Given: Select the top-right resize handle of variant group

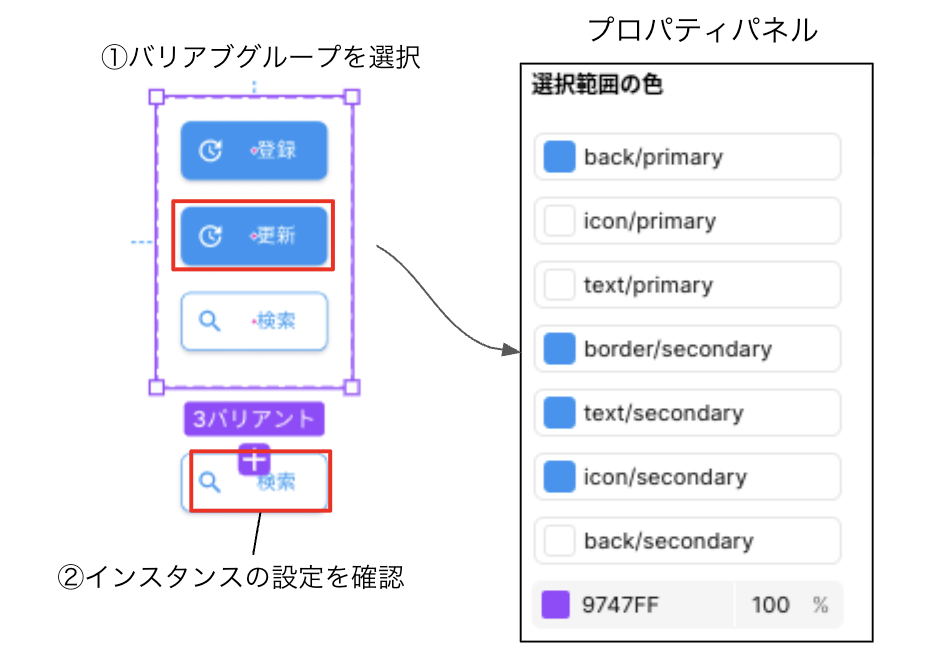Looking at the screenshot, I should pyautogui.click(x=352, y=97).
